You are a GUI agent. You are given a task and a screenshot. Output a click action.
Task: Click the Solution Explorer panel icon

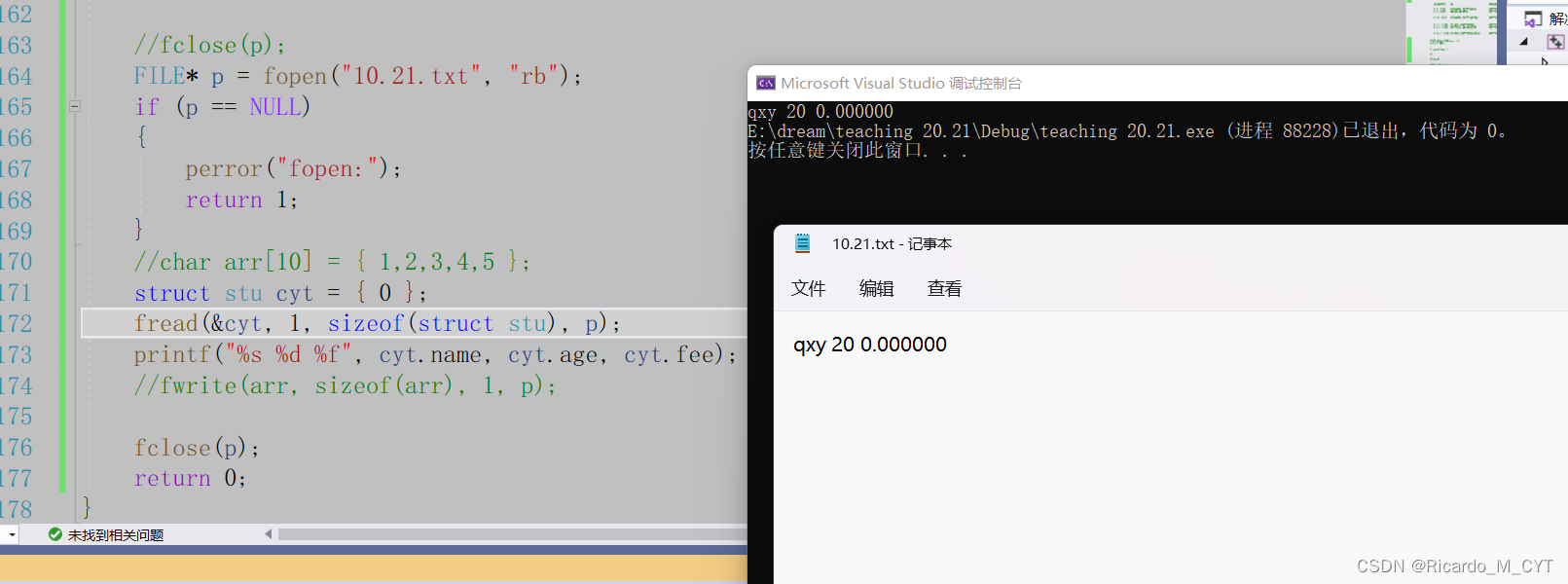click(1533, 18)
